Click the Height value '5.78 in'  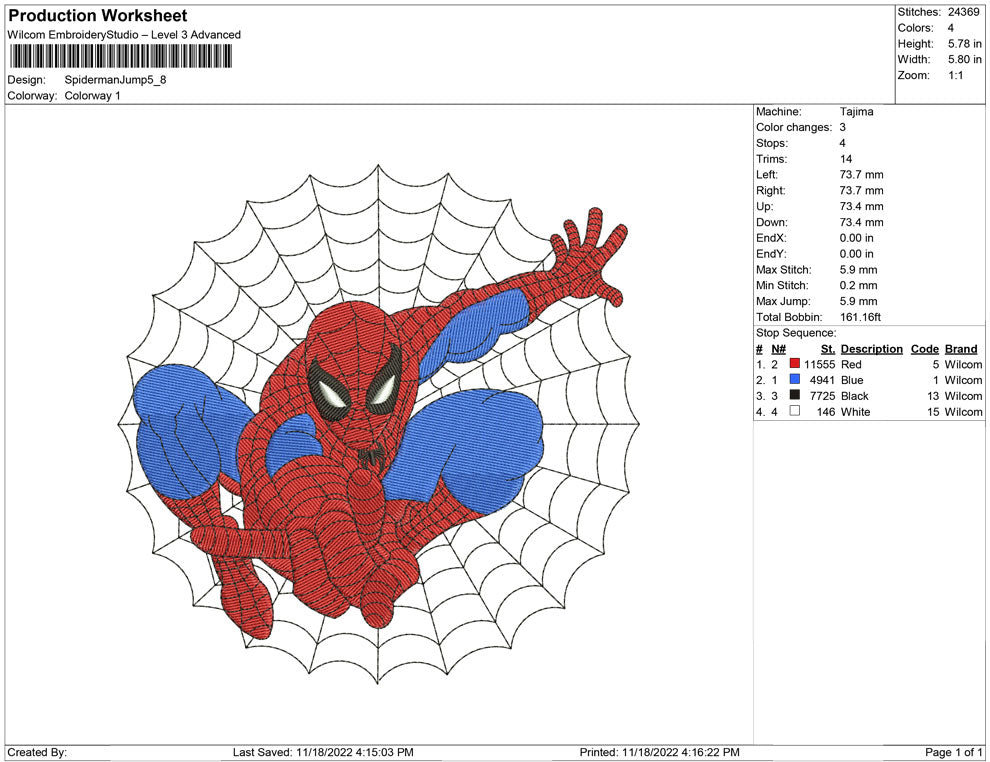(965, 44)
